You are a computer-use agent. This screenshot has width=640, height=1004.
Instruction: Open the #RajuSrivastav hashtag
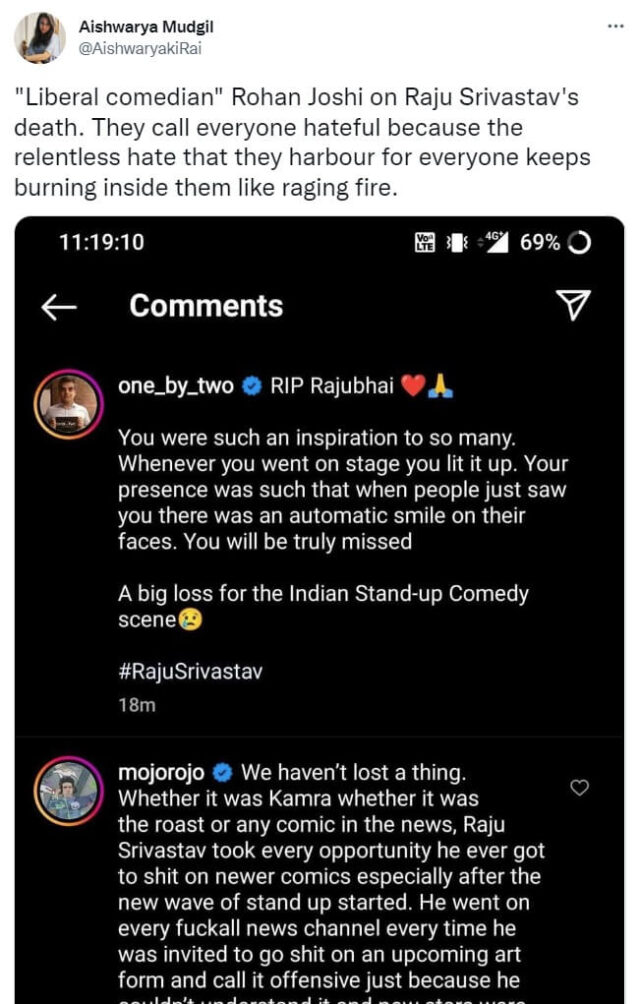[x=190, y=671]
